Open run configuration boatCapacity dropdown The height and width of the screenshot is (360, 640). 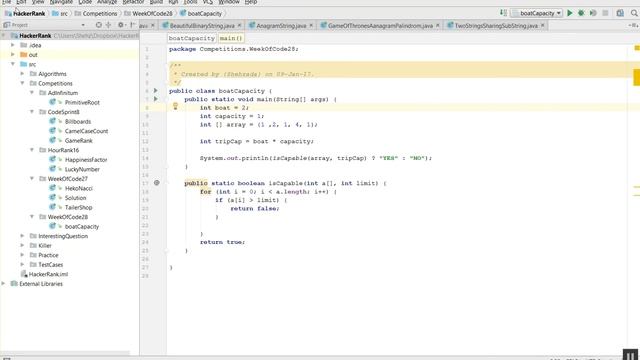click(536, 13)
